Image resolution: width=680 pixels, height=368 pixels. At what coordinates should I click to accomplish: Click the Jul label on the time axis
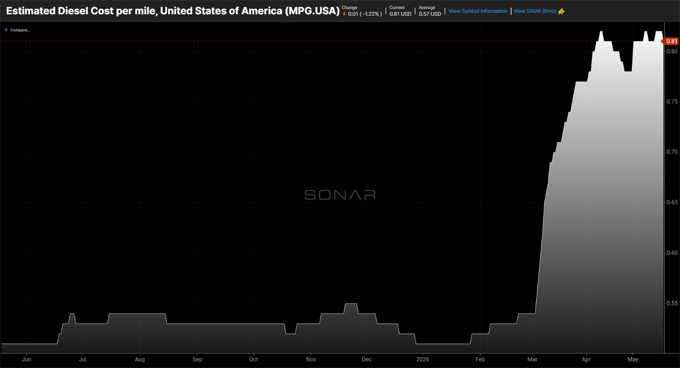pyautogui.click(x=82, y=359)
